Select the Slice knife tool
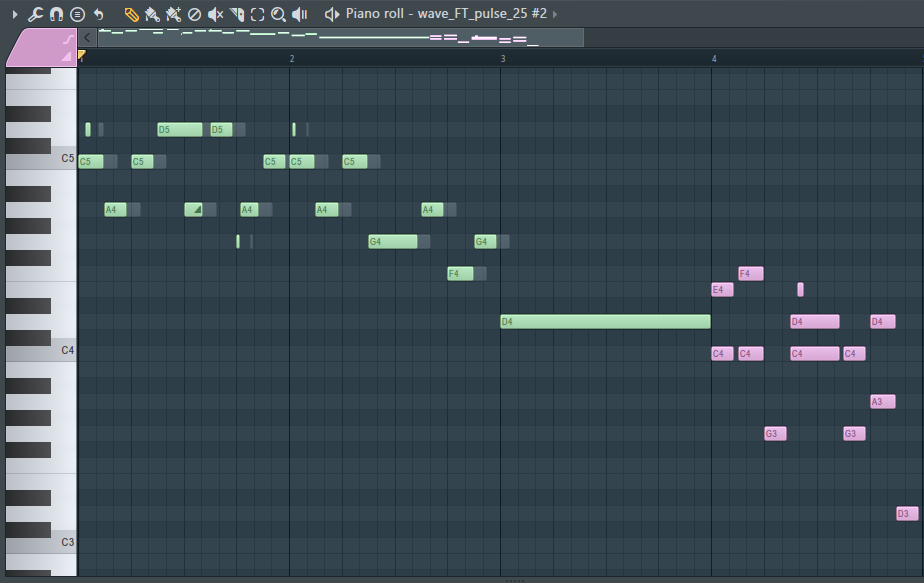 pos(237,14)
